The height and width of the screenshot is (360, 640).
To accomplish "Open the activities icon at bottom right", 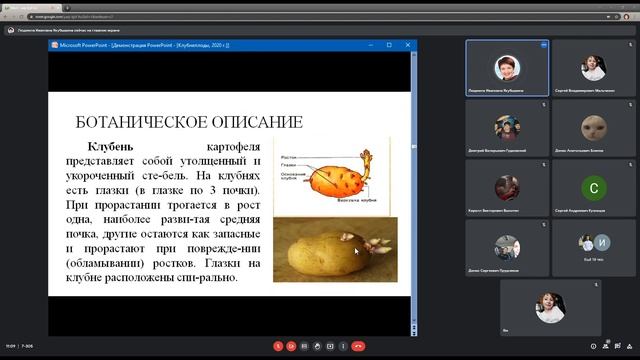I will [630, 346].
